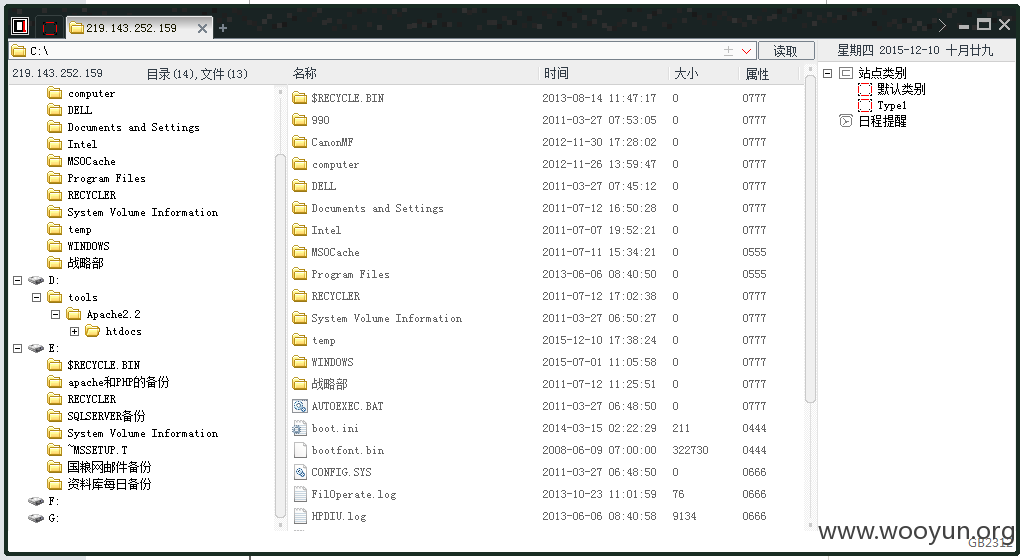This screenshot has height=560, width=1024.
Task: Select the D: drive icon
Action: (x=35, y=281)
